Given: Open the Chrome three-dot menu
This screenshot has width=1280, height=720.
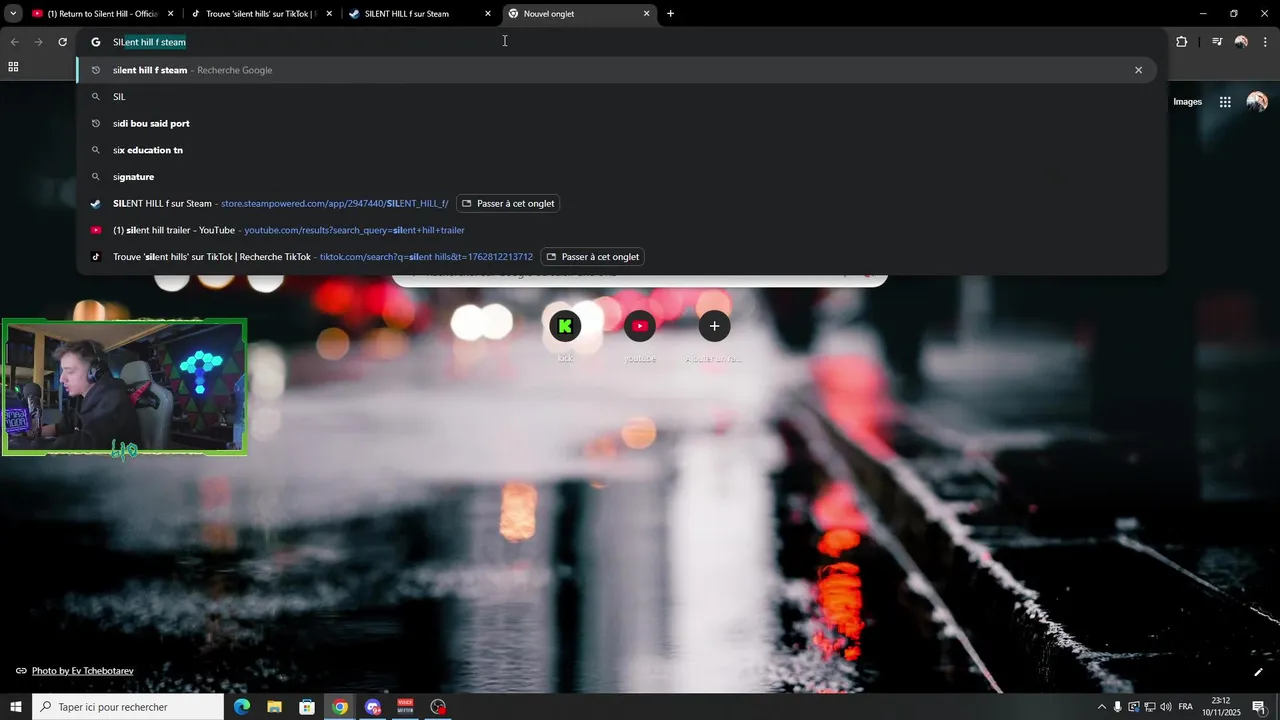Looking at the screenshot, I should click(1266, 42).
